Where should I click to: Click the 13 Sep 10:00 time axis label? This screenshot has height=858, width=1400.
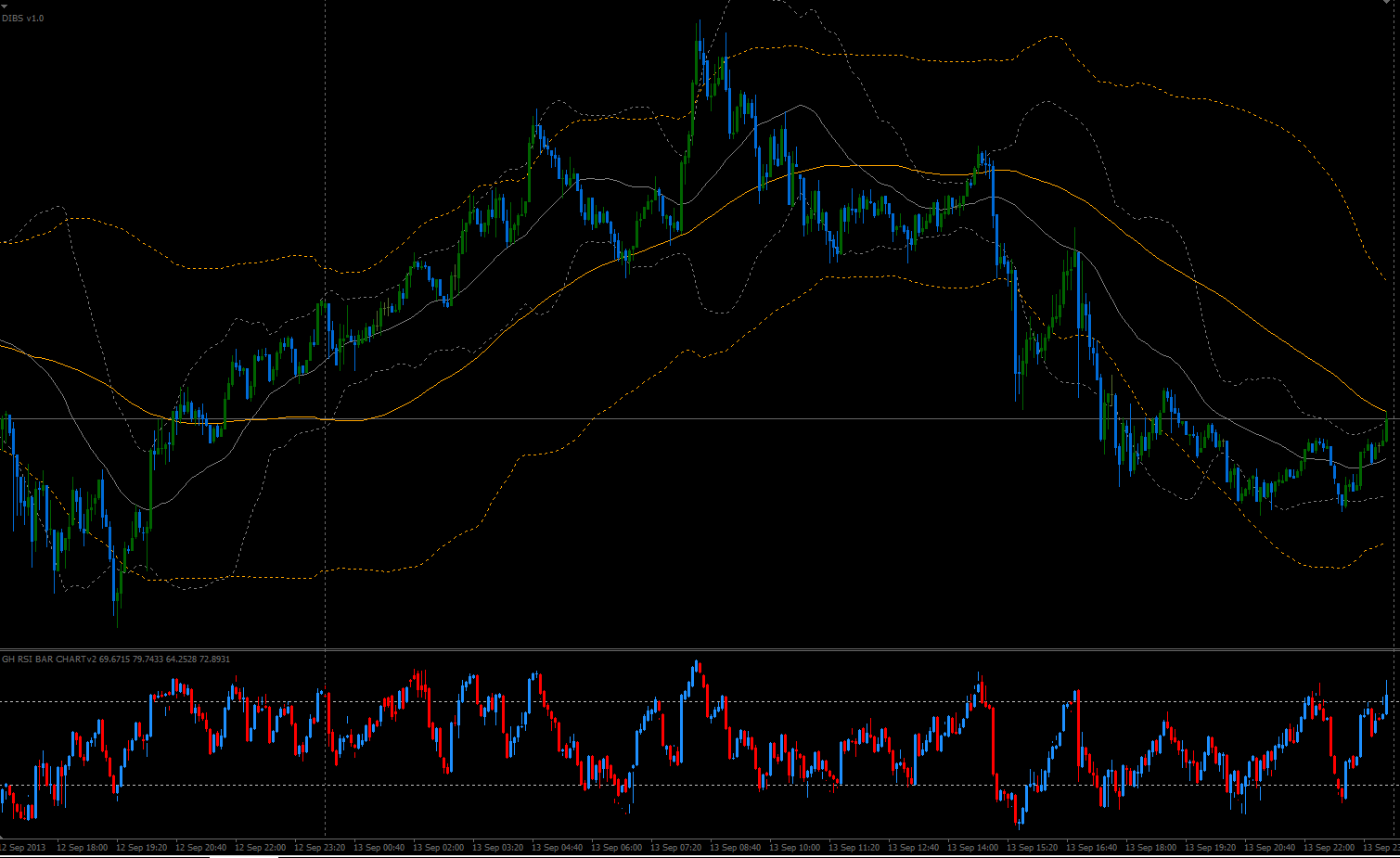[x=794, y=848]
